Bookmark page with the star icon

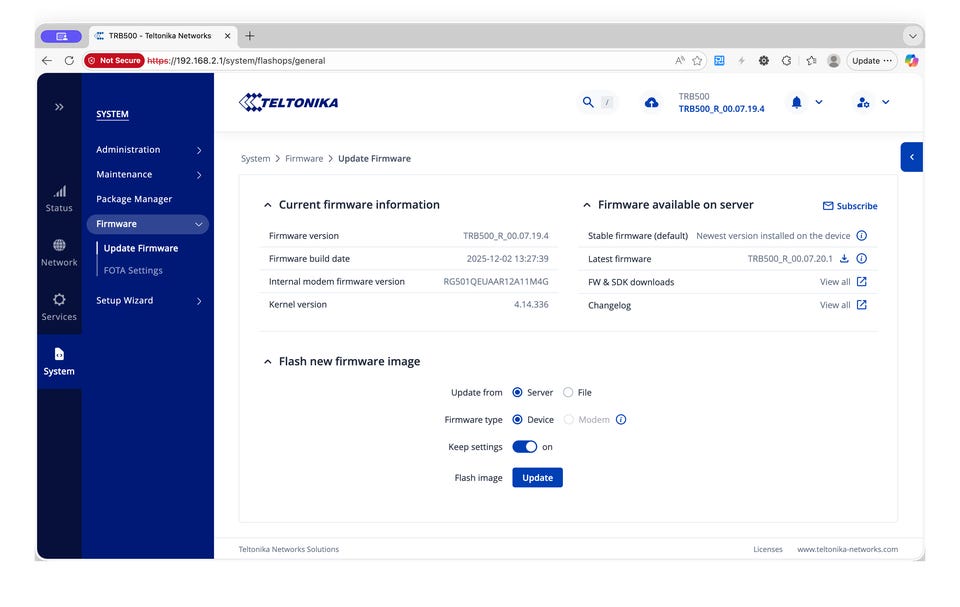[697, 61]
